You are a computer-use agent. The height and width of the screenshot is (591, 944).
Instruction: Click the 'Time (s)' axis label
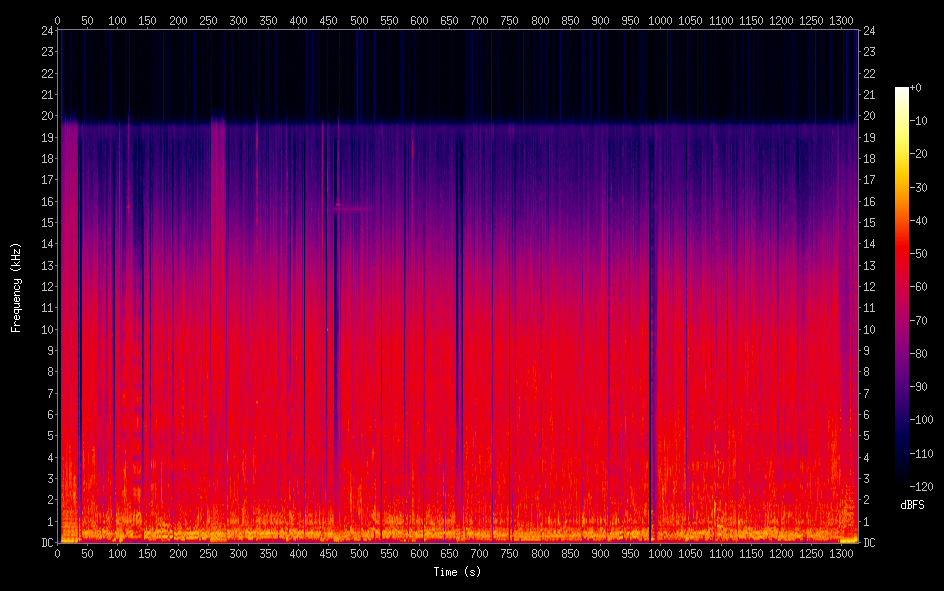(458, 572)
